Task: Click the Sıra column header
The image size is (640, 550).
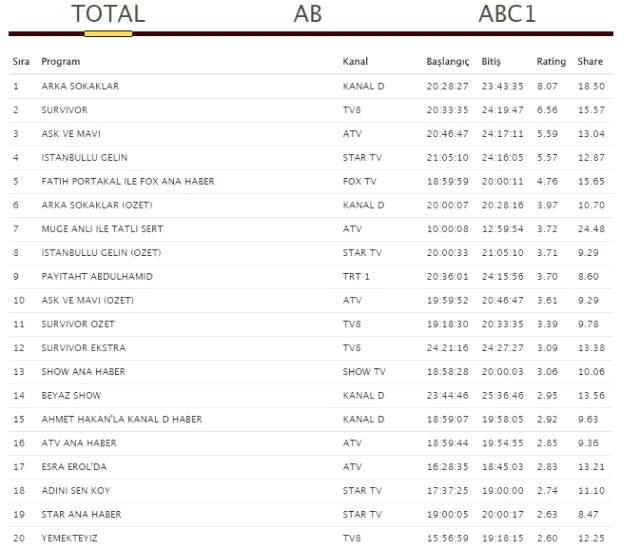Action: click(x=21, y=62)
